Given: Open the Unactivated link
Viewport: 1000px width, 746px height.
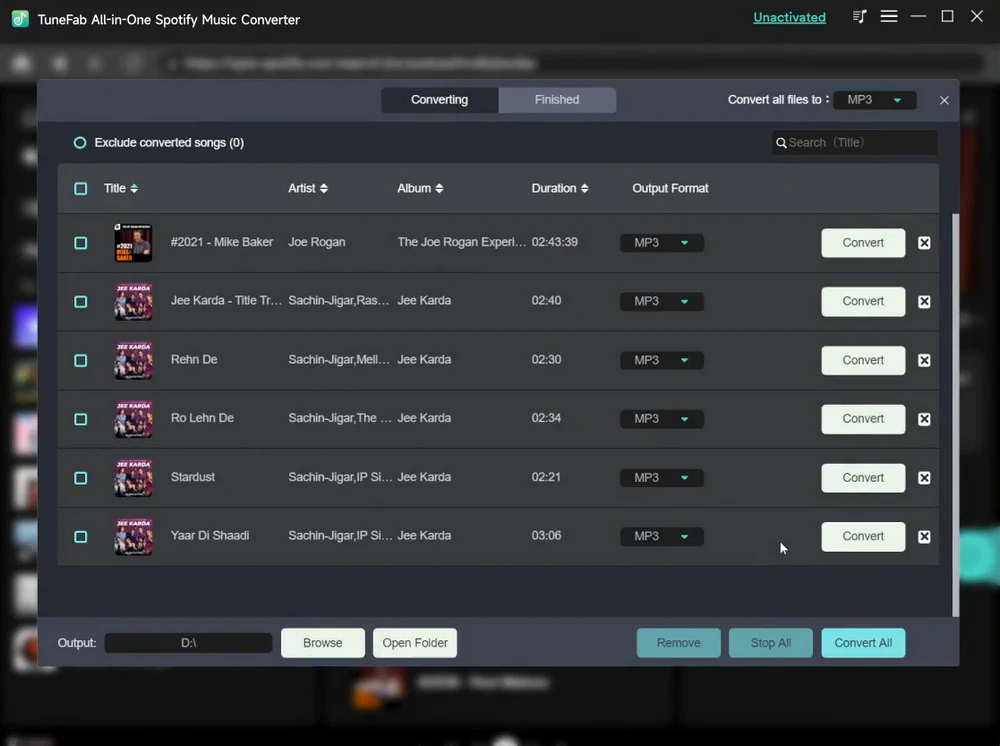Looking at the screenshot, I should click(x=789, y=18).
